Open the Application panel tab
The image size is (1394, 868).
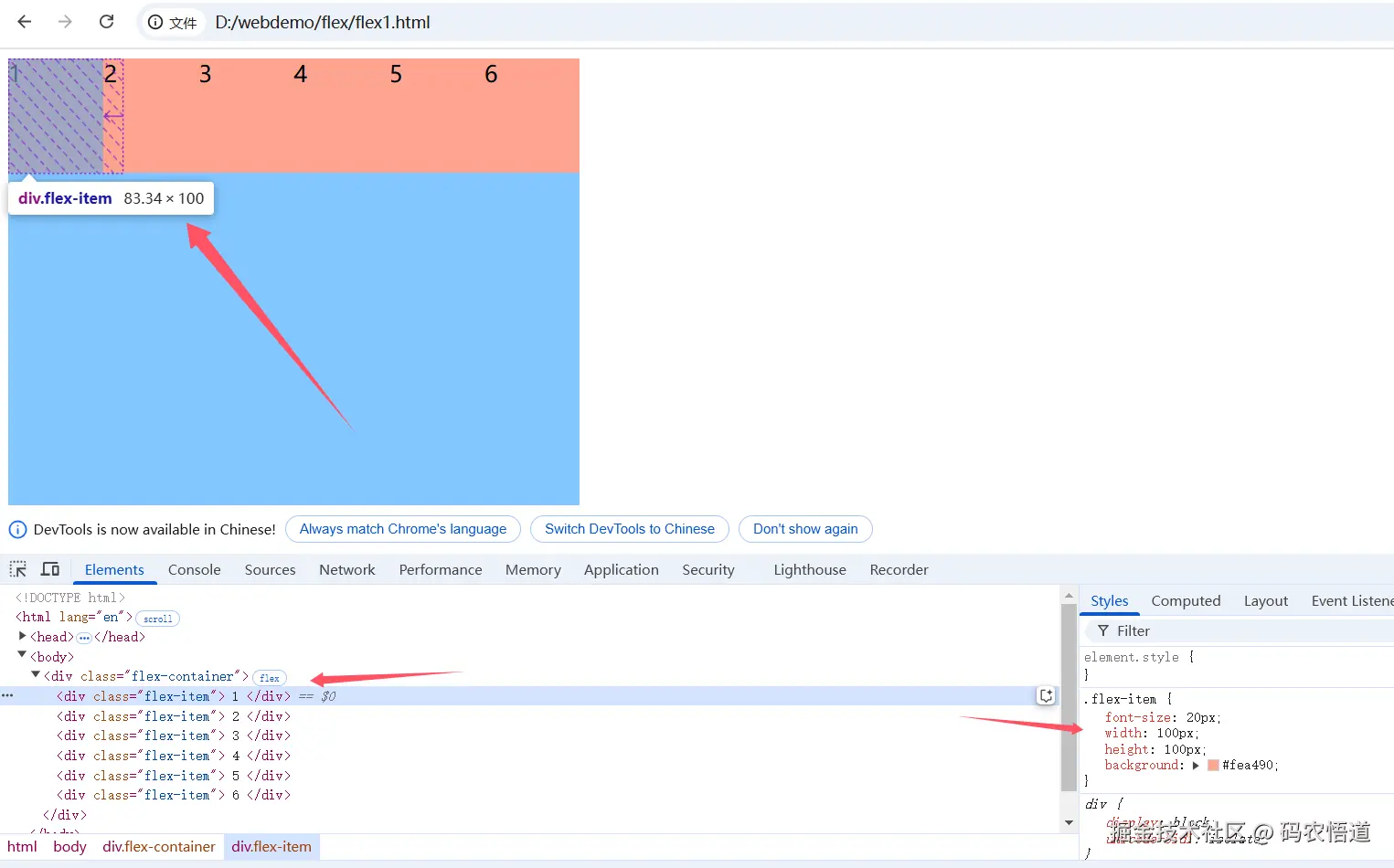click(621, 569)
